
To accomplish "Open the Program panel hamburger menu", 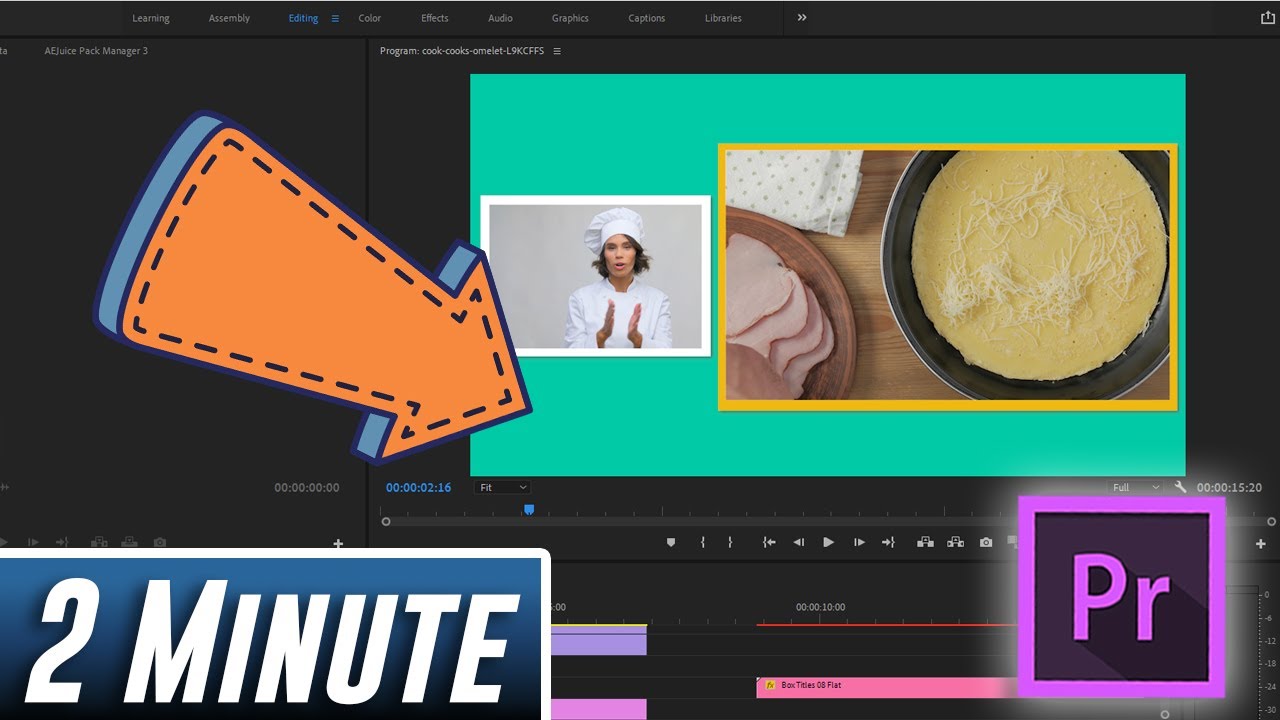I will coord(557,51).
